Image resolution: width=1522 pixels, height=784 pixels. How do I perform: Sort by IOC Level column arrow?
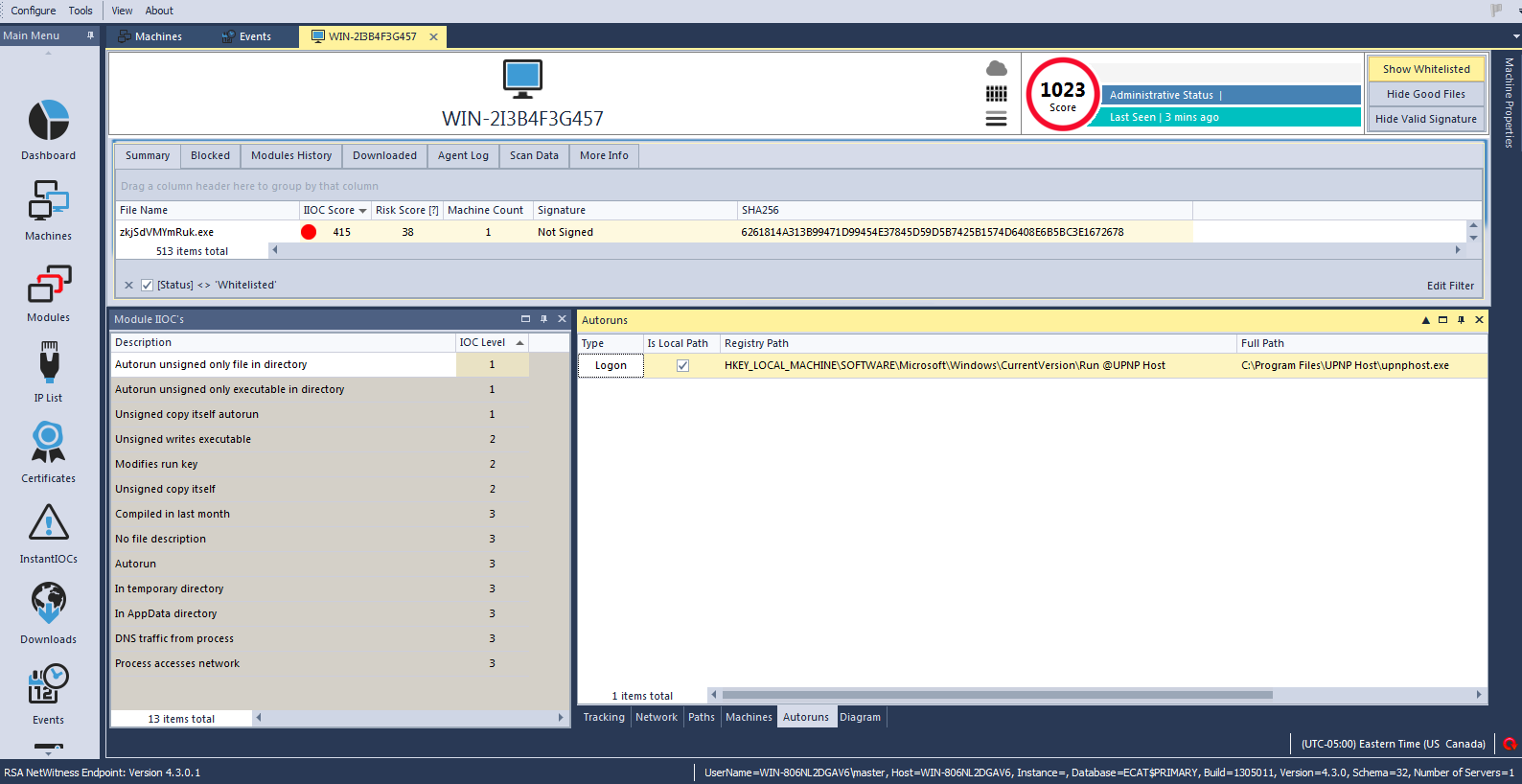point(519,343)
